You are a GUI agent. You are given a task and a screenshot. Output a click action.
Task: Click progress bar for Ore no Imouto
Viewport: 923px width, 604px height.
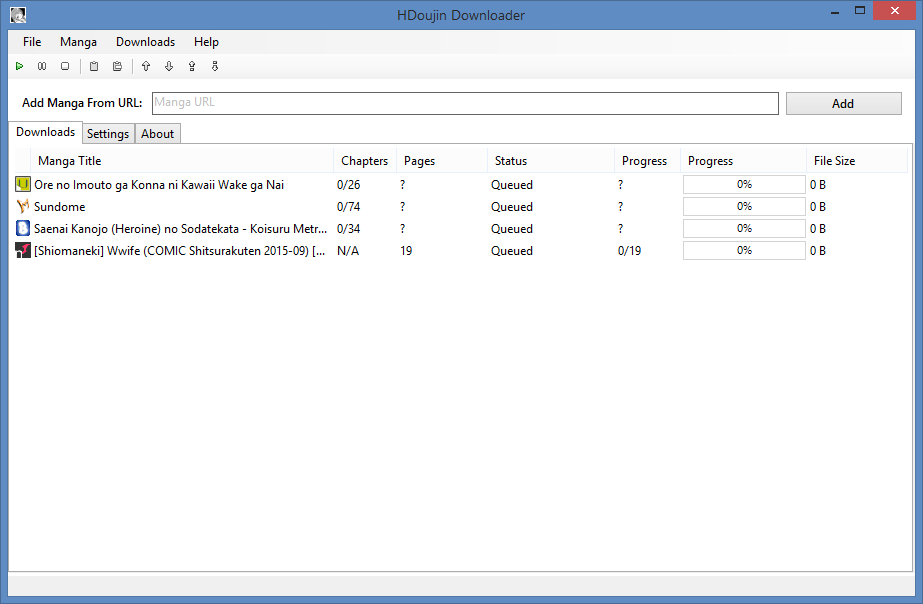point(744,184)
